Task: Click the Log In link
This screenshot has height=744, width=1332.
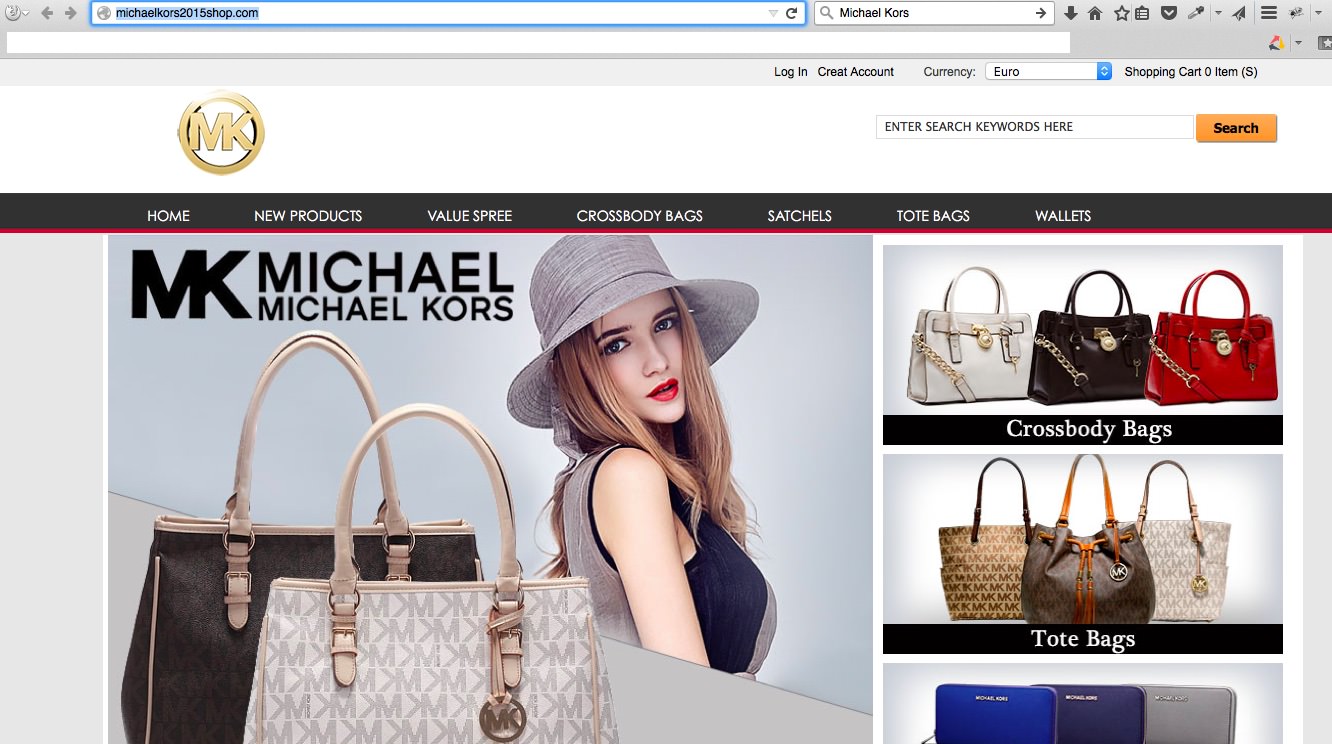Action: coord(789,71)
